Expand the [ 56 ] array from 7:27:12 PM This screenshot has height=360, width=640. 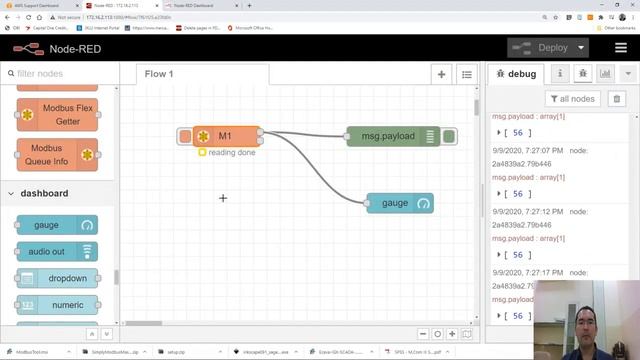tap(499, 255)
